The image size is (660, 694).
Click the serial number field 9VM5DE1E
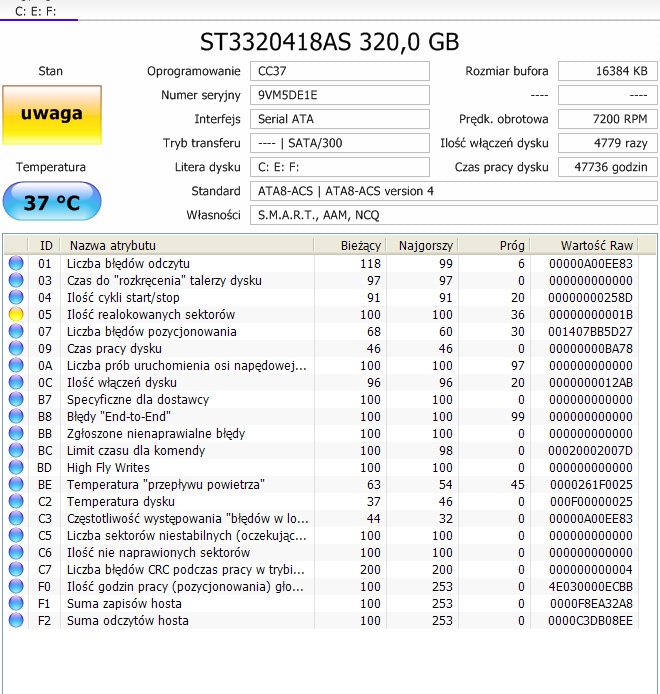pyautogui.click(x=340, y=95)
